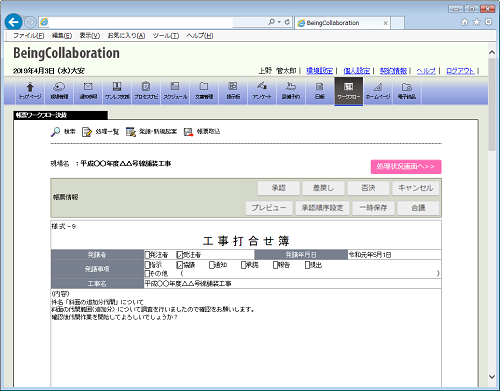Click the キャンセル button

coord(416,188)
